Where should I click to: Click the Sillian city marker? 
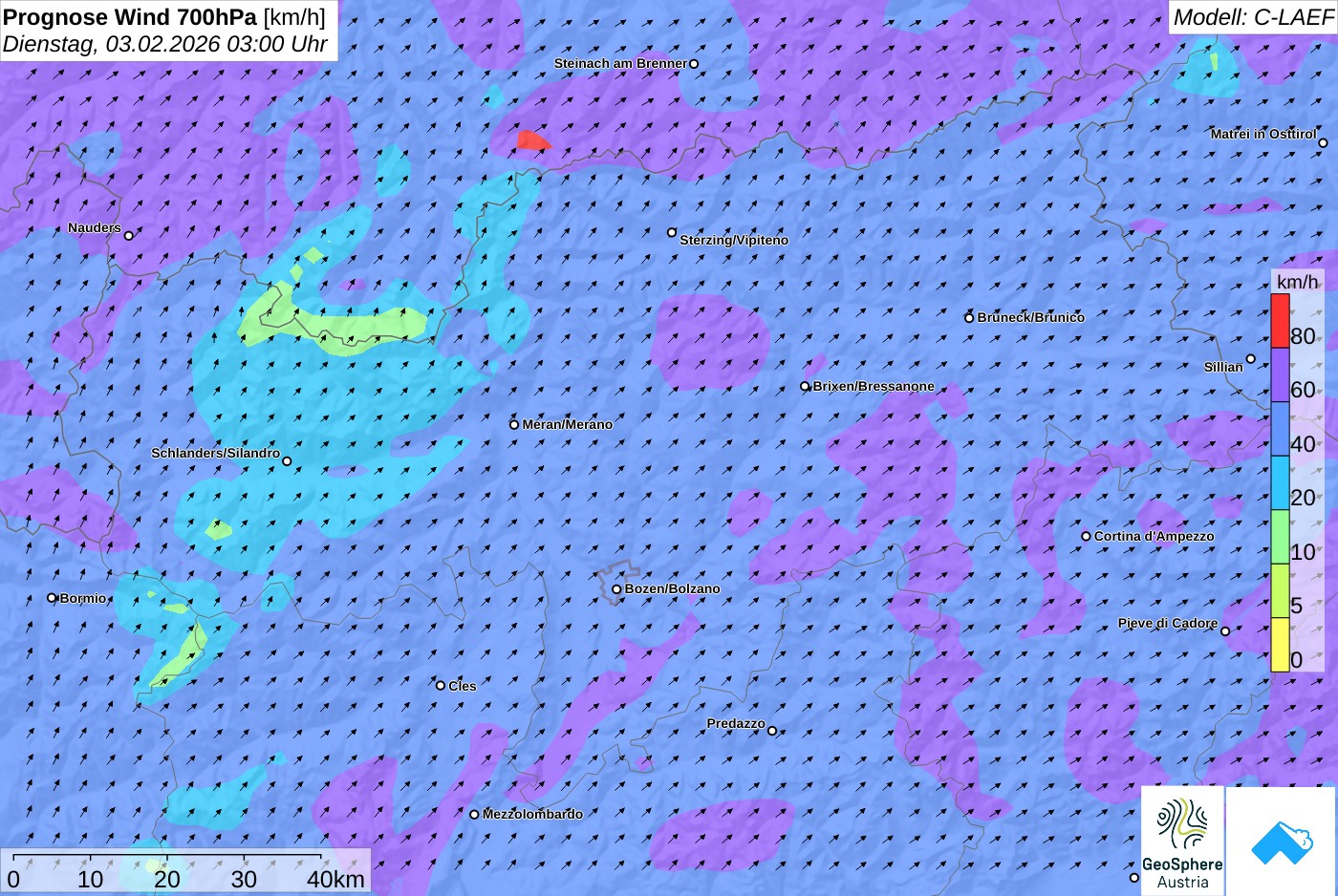[1250, 359]
